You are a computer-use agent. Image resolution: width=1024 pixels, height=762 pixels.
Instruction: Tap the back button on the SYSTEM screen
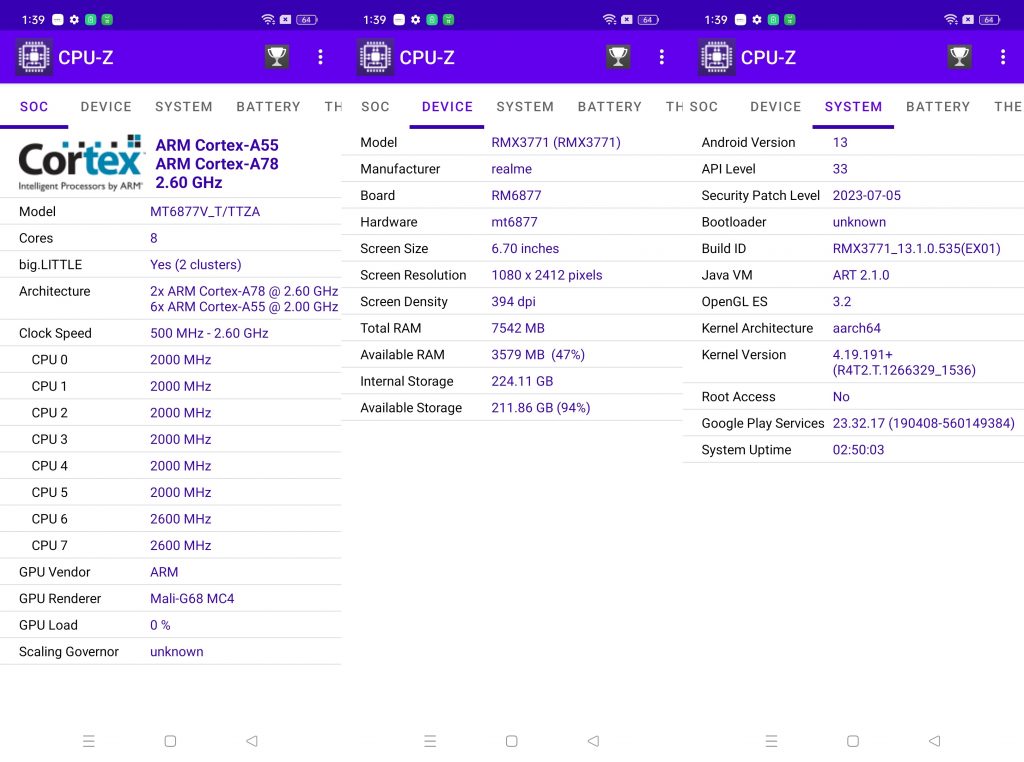click(x=935, y=741)
